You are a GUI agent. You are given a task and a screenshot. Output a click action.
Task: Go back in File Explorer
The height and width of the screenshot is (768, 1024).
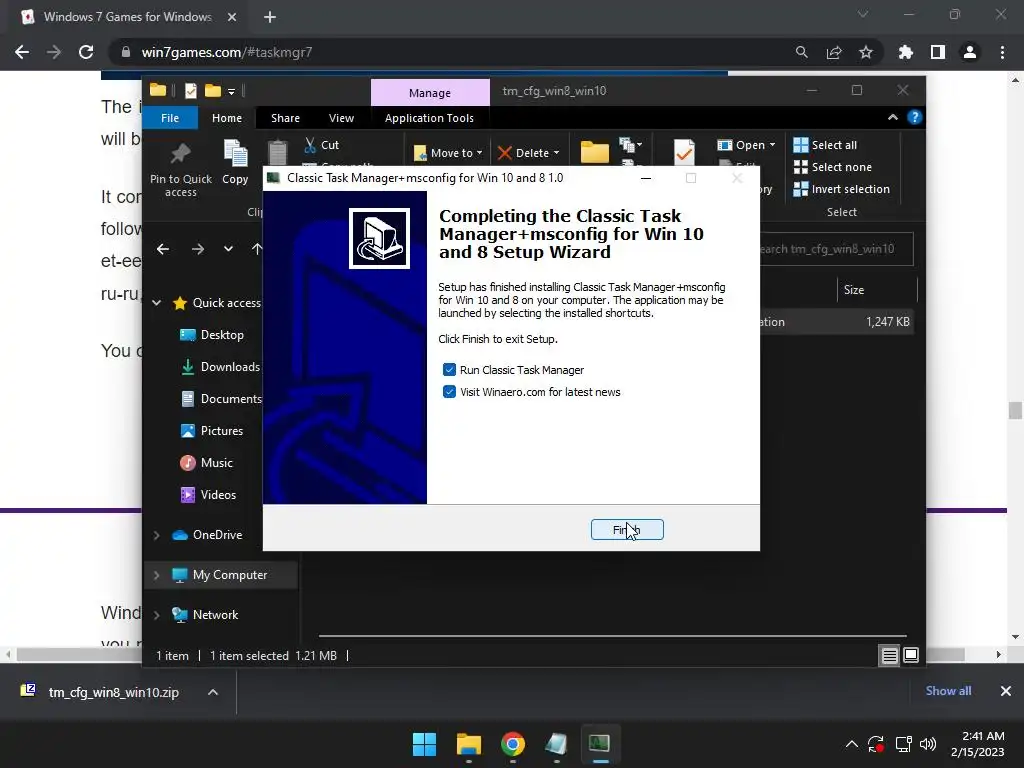pyautogui.click(x=163, y=249)
